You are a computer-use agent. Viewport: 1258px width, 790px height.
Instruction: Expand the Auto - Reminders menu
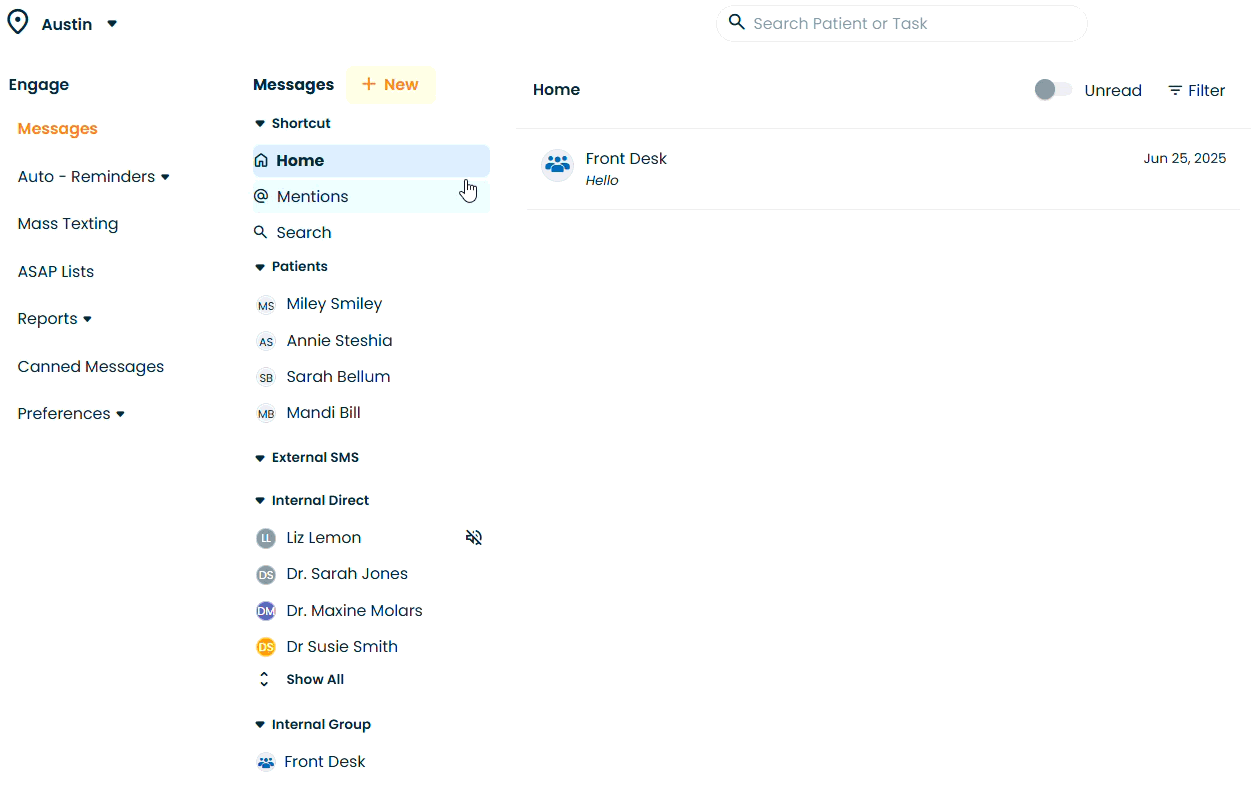(165, 177)
